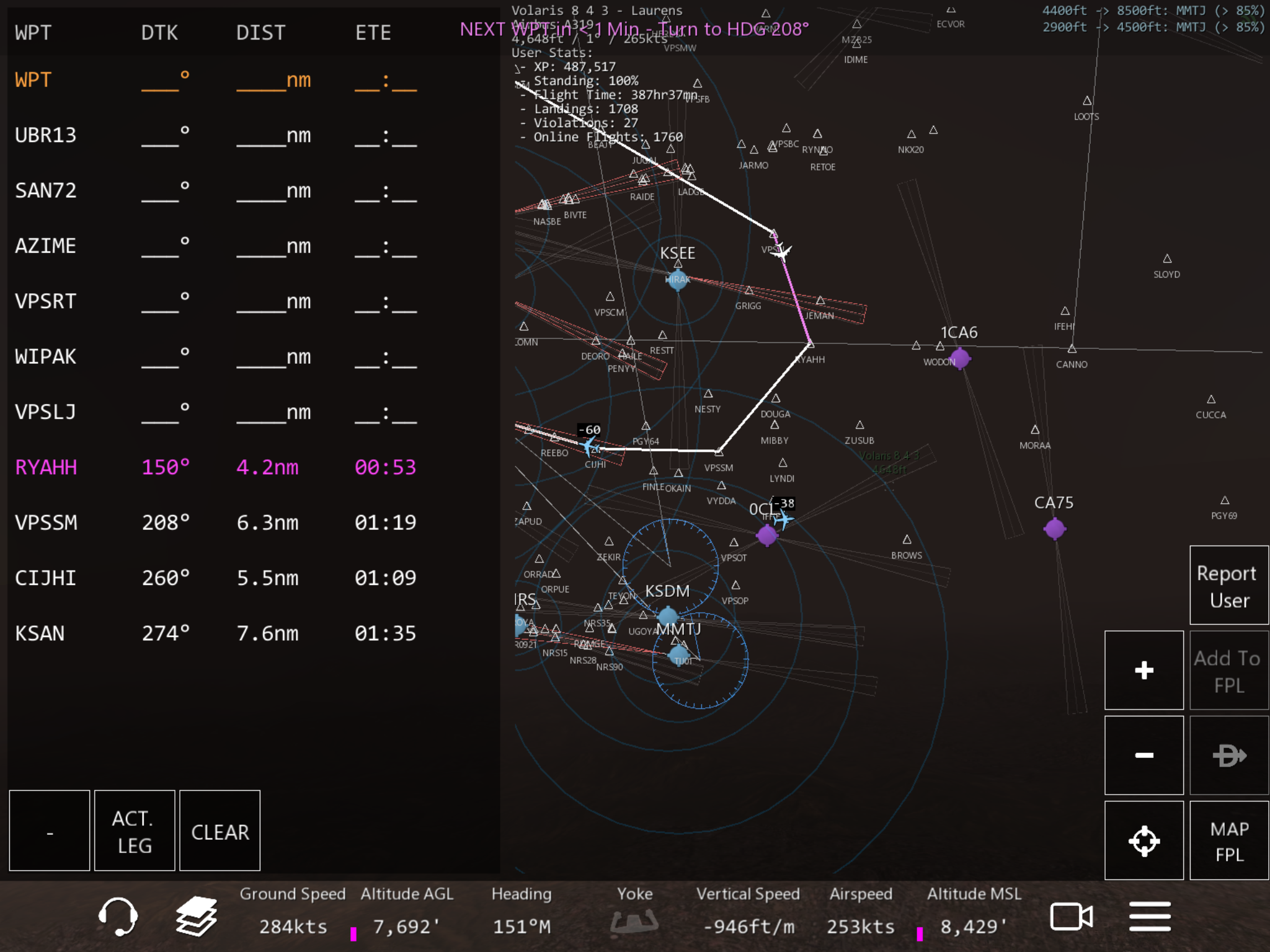Viewport: 1270px width, 952px height.
Task: Click the CA75 airport marker on map
Action: (1054, 529)
